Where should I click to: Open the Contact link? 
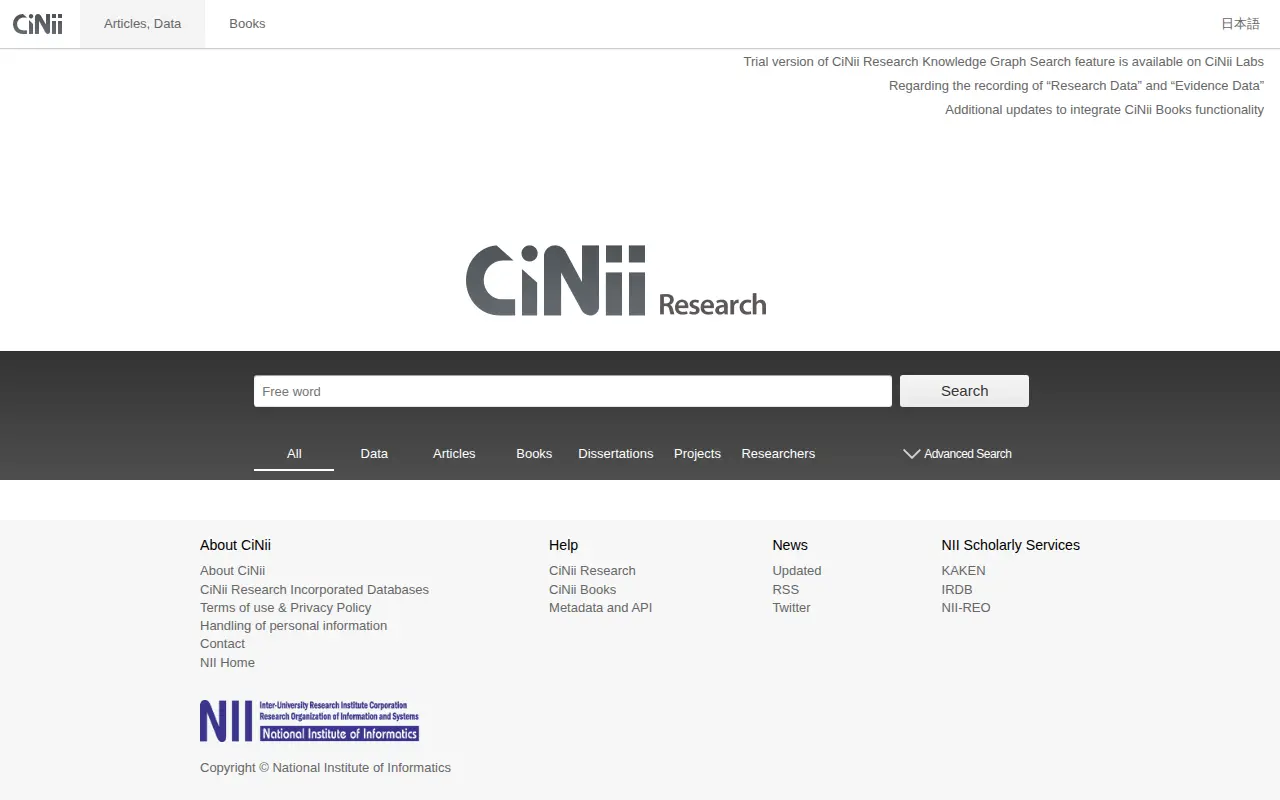pyautogui.click(x=222, y=644)
